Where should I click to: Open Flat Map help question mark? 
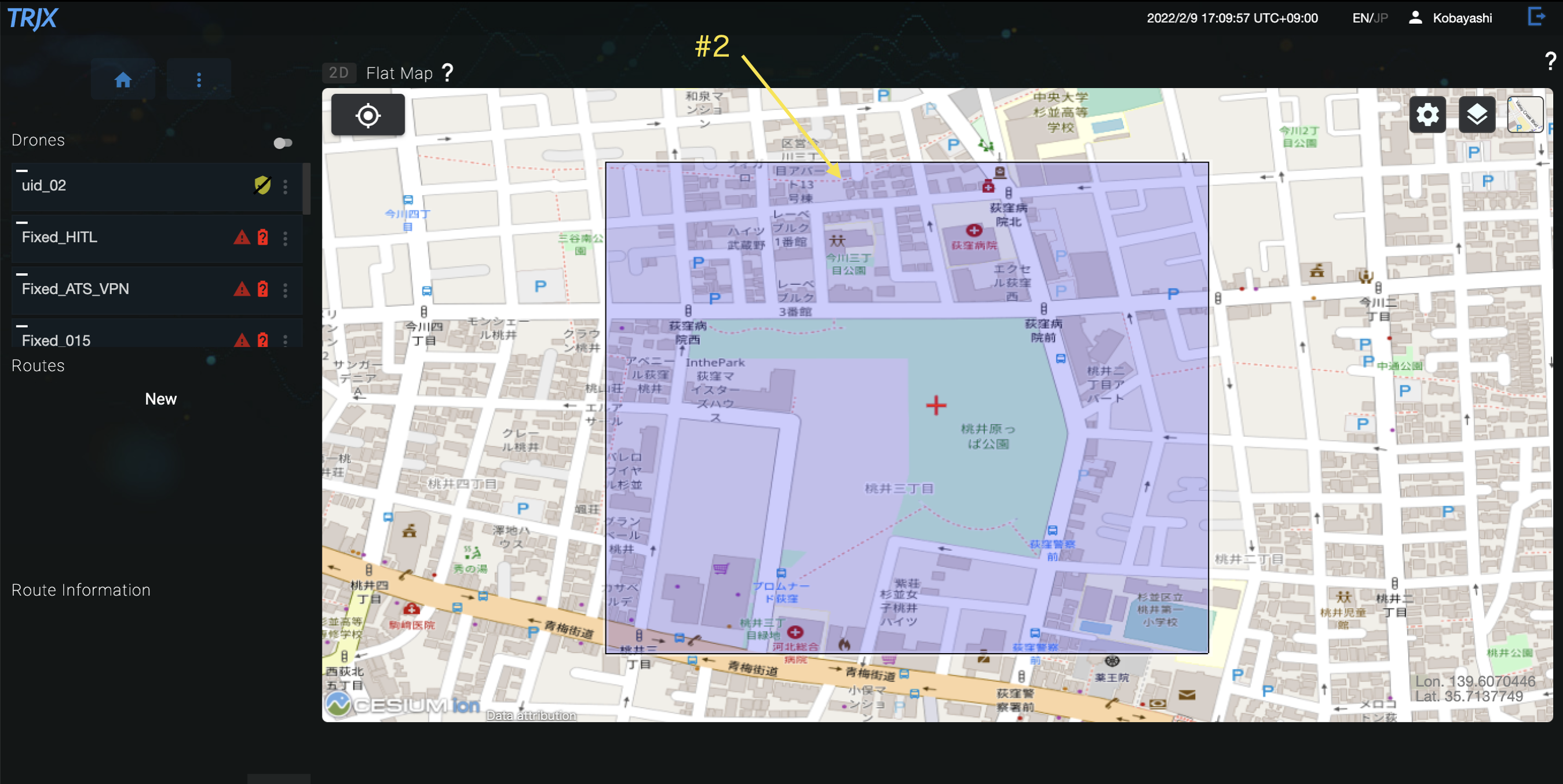[448, 73]
